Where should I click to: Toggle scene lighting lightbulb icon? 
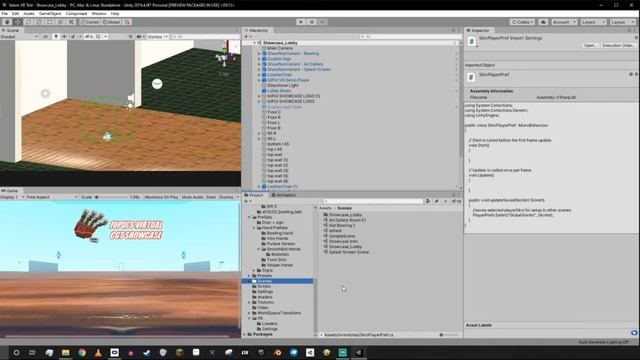(x=56, y=37)
